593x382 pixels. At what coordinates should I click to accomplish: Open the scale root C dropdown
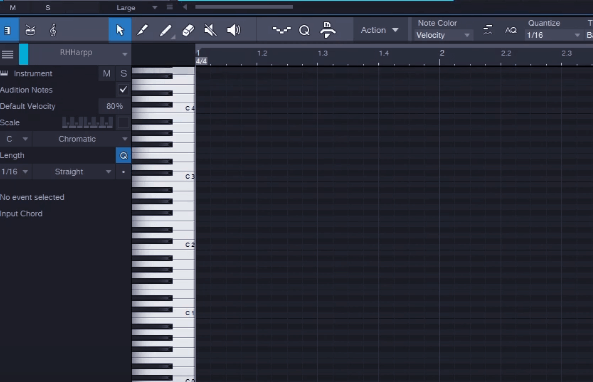16,139
